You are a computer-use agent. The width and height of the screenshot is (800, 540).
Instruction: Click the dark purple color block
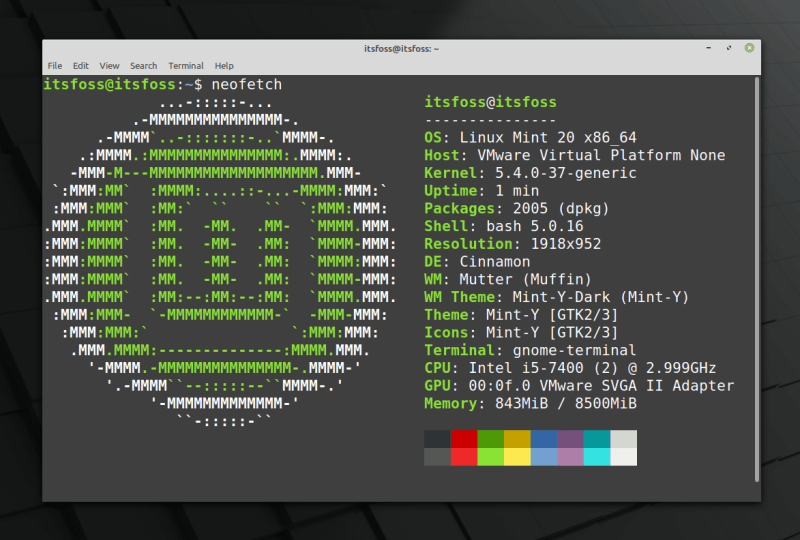pyautogui.click(x=570, y=439)
